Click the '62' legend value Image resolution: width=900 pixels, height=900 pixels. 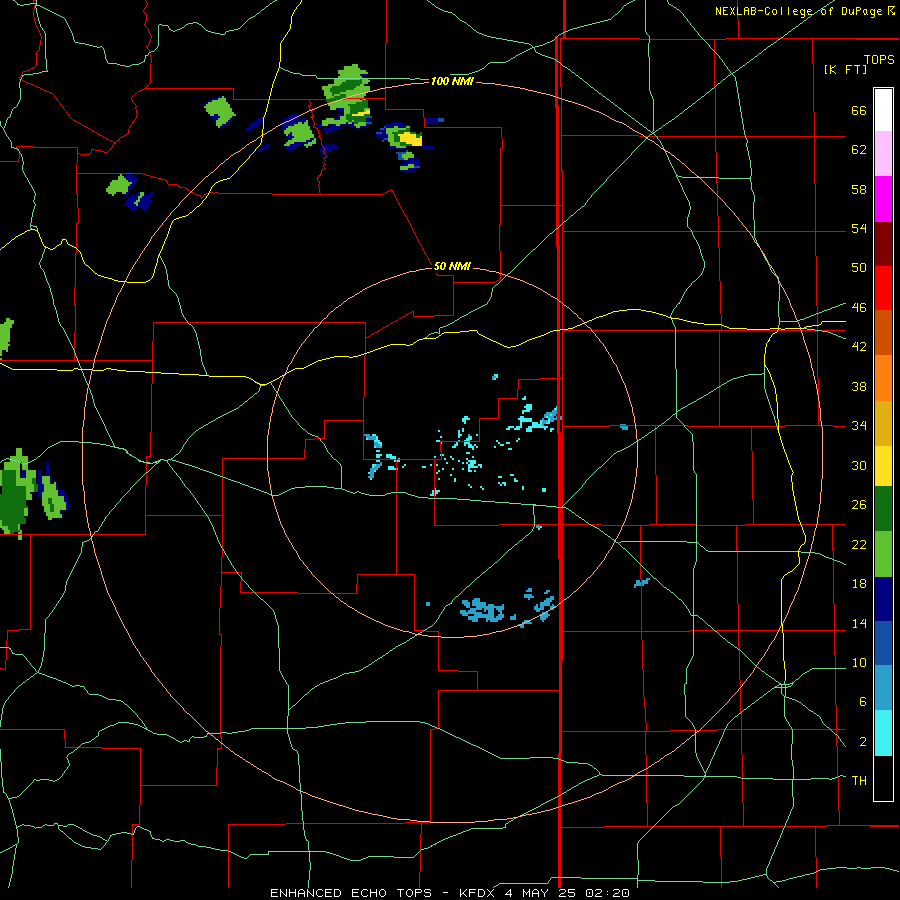coord(859,149)
